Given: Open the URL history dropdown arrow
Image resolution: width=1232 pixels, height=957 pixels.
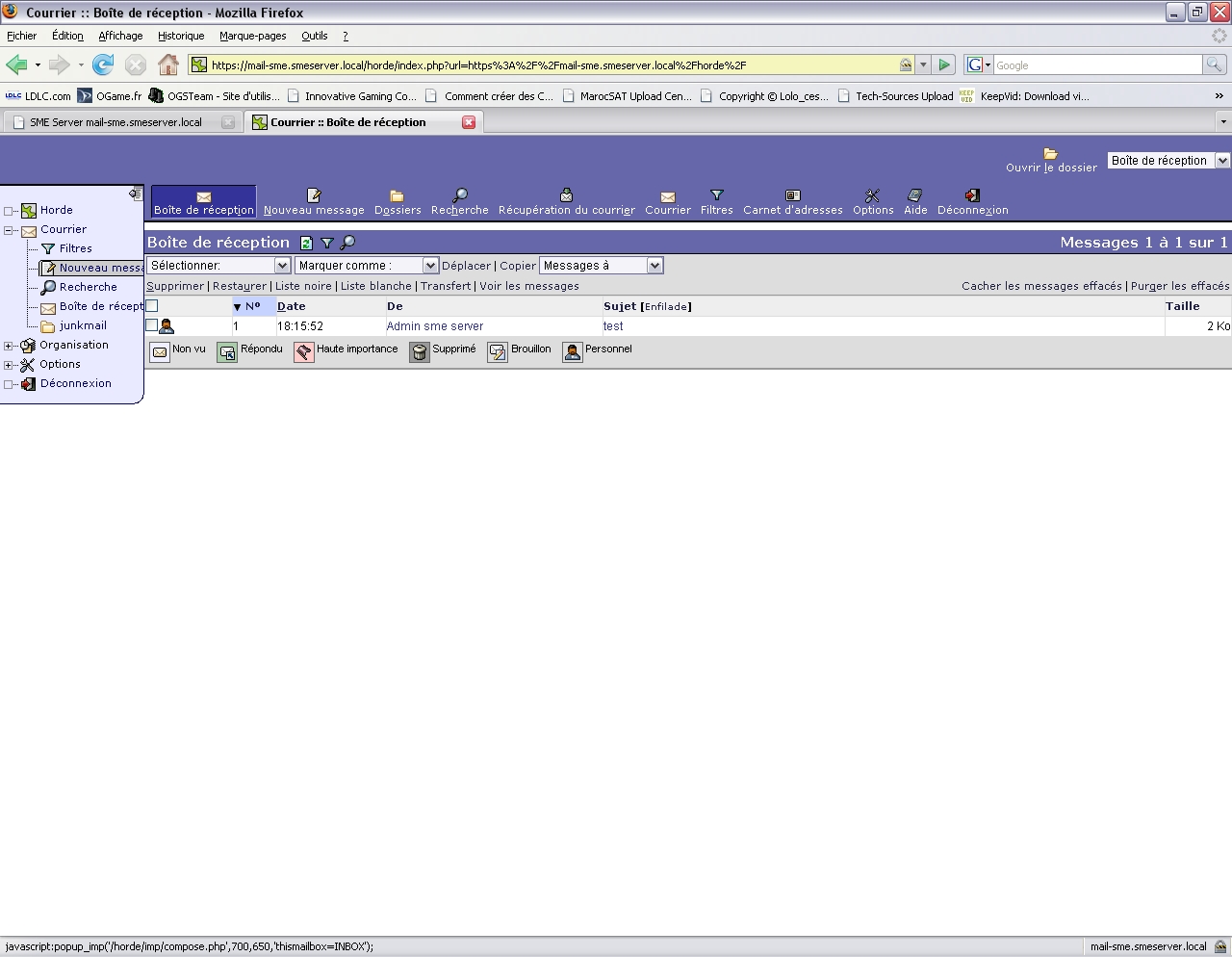Looking at the screenshot, I should point(923,65).
